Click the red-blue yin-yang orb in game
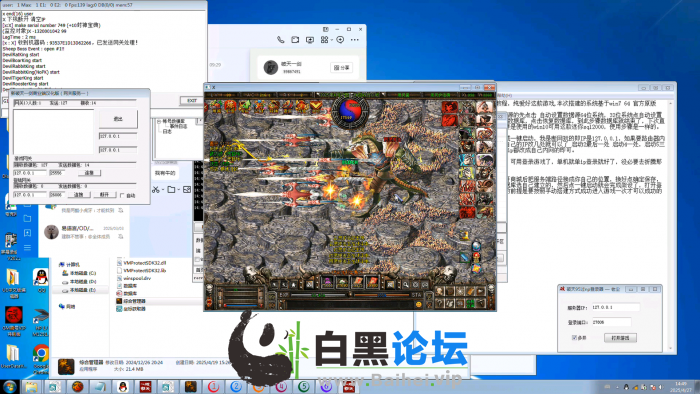Screen dimensions: 700x394 350,110
